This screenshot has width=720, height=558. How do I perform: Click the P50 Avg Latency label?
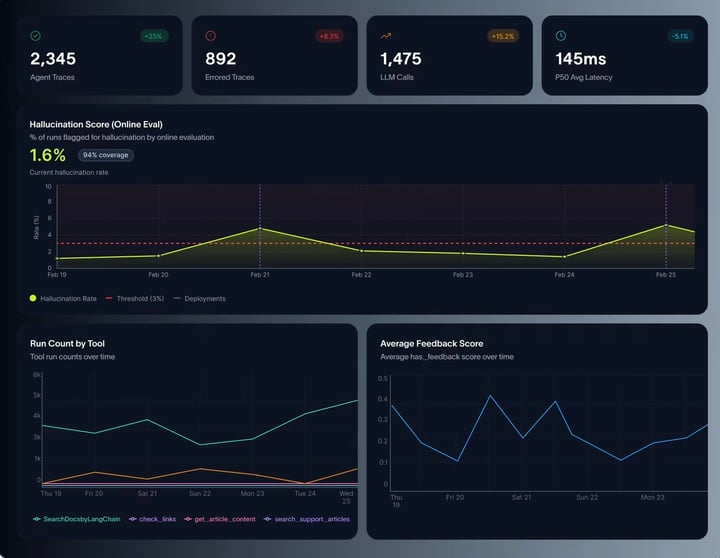[x=584, y=77]
